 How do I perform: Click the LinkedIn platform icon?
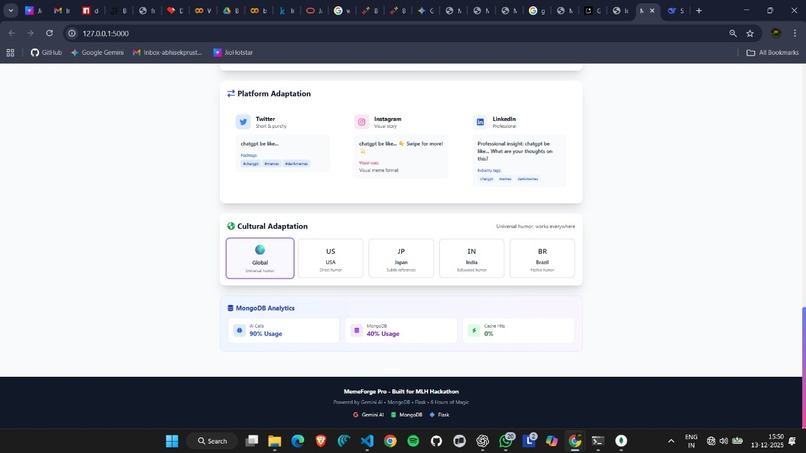[x=480, y=122]
